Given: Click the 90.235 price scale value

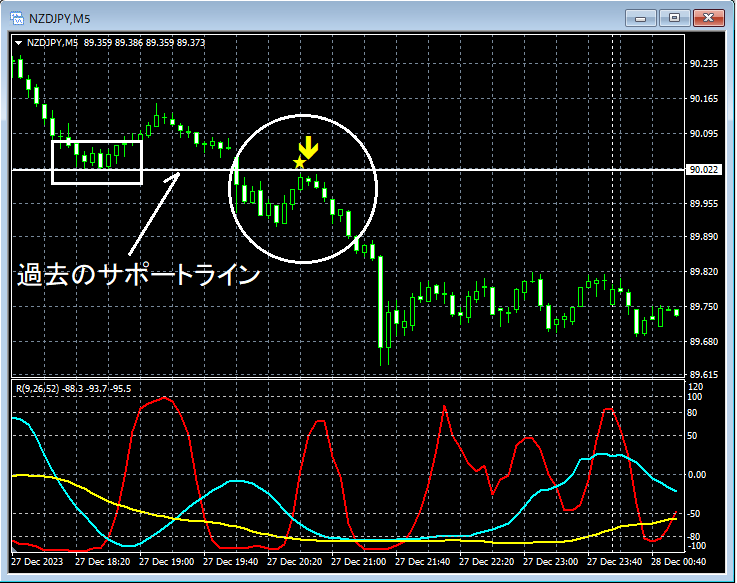Looking at the screenshot, I should [x=704, y=63].
